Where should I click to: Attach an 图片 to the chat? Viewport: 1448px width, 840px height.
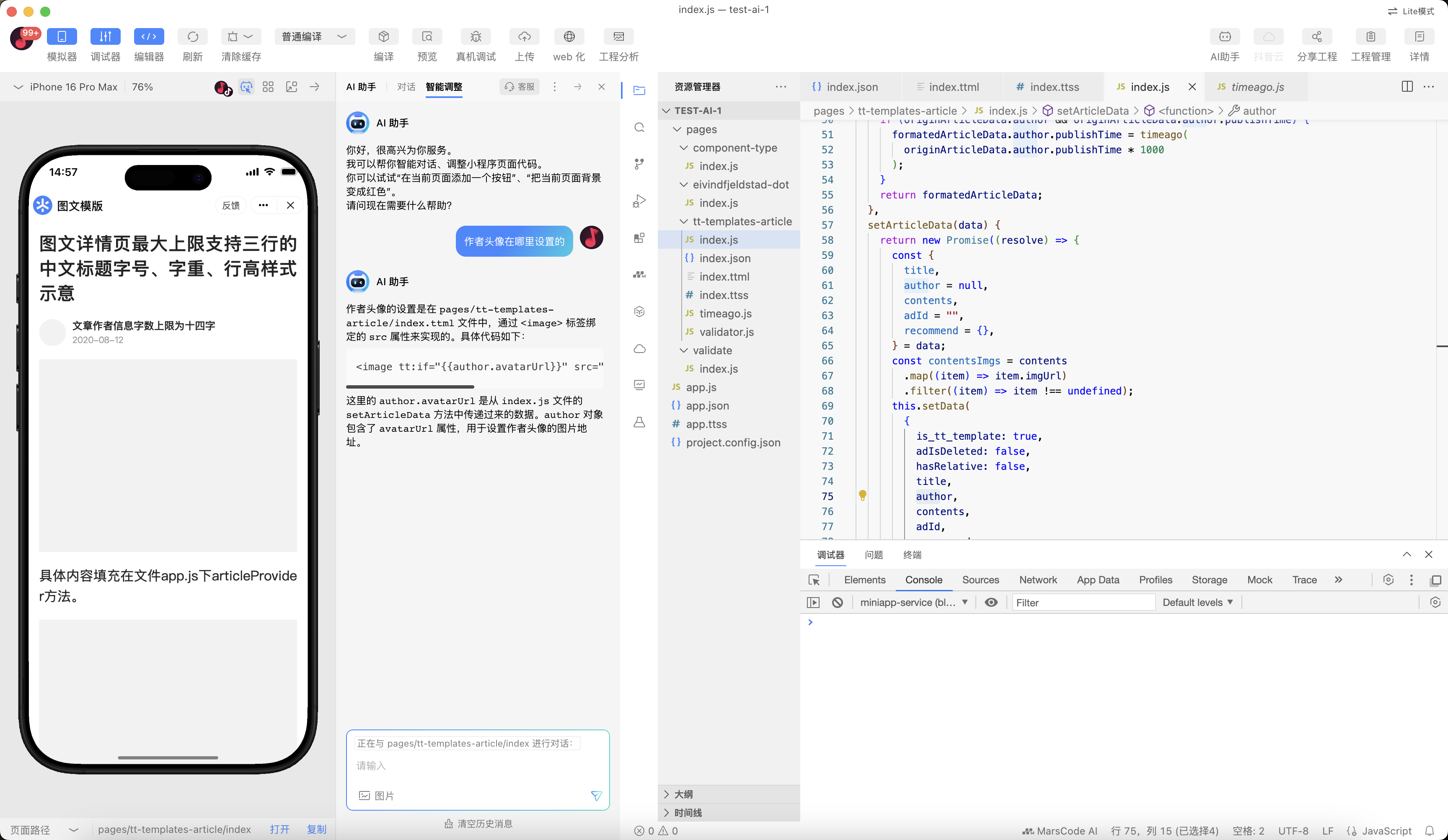[377, 795]
